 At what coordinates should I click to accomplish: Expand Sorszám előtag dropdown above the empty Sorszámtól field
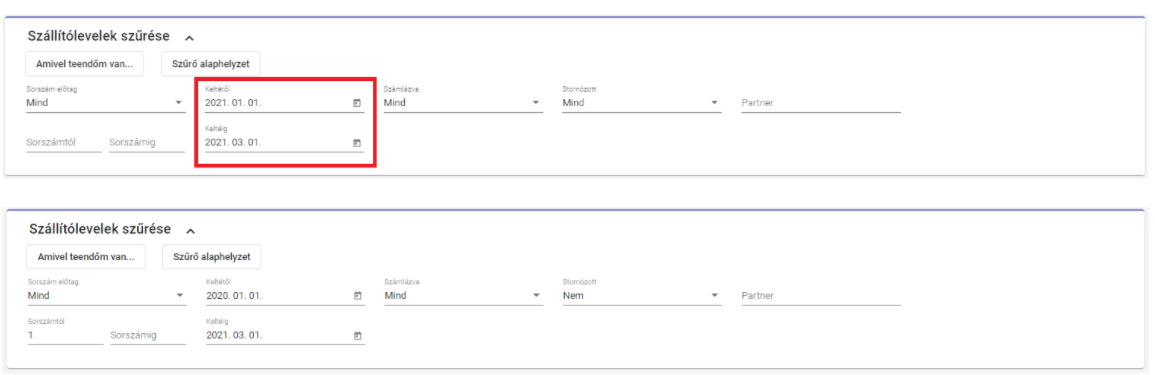105,103
